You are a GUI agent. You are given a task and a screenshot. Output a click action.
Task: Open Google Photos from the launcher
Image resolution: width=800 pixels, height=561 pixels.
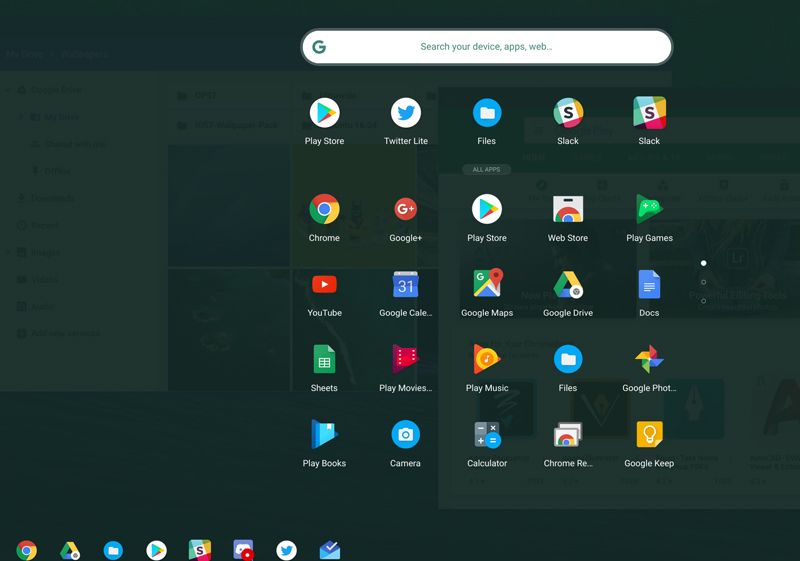[649, 360]
